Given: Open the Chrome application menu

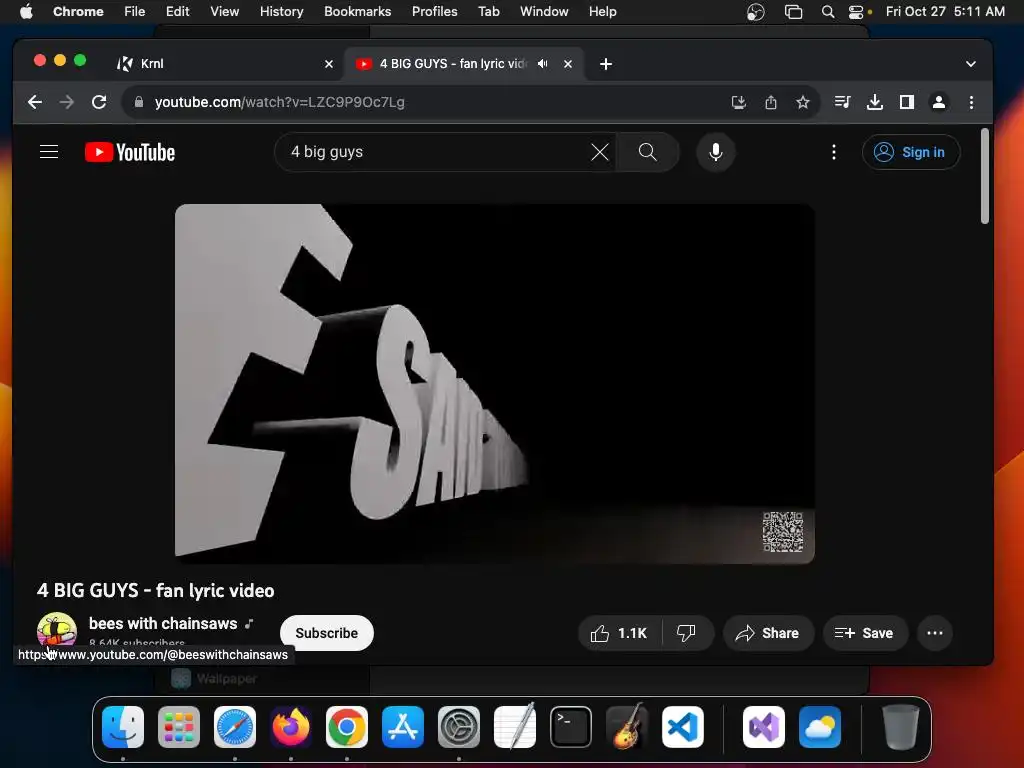Looking at the screenshot, I should pyautogui.click(x=78, y=11).
